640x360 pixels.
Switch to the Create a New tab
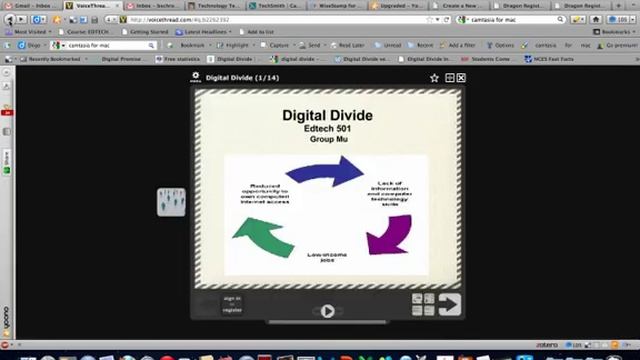[460, 6]
